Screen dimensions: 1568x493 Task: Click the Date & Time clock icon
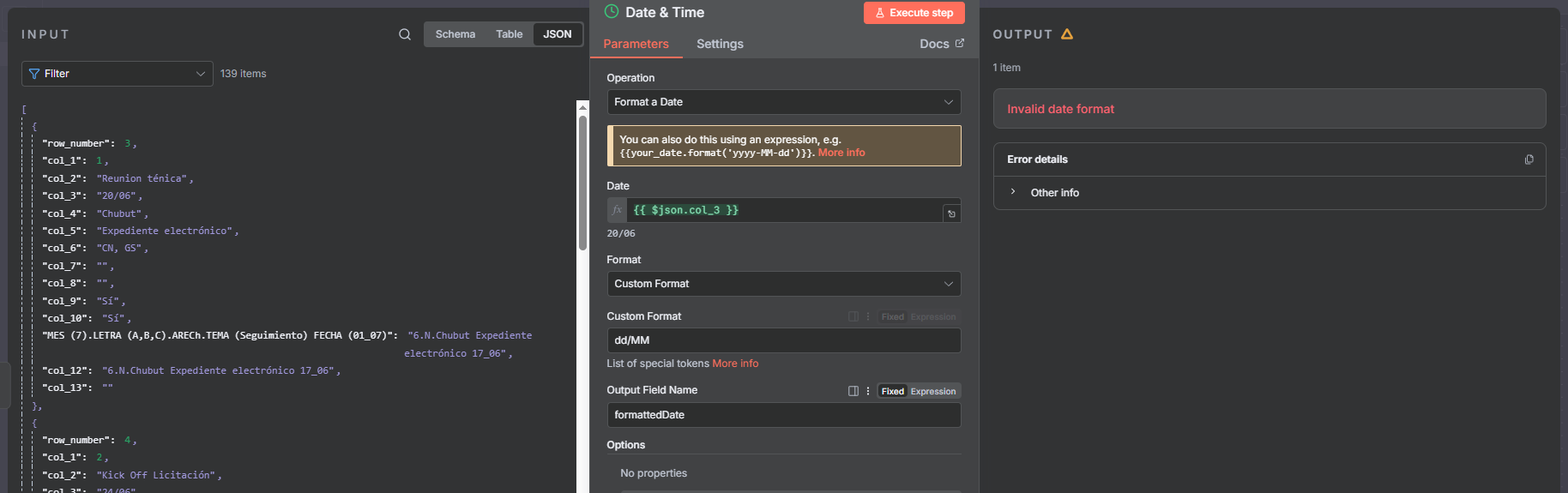click(612, 12)
